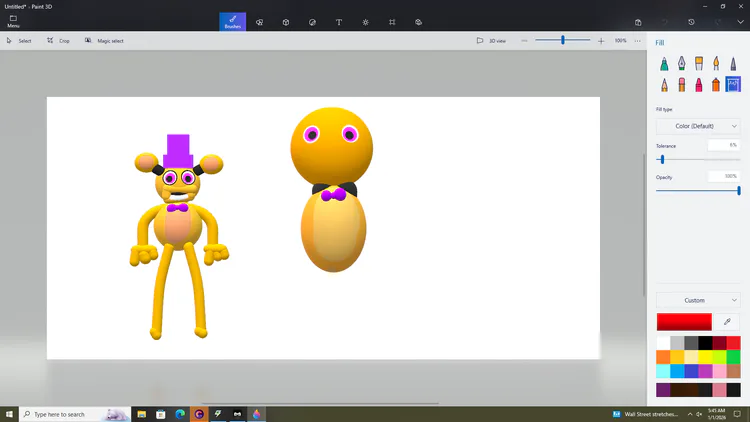This screenshot has height=422, width=750.
Task: Open File Explorer from the taskbar
Action: tap(142, 414)
